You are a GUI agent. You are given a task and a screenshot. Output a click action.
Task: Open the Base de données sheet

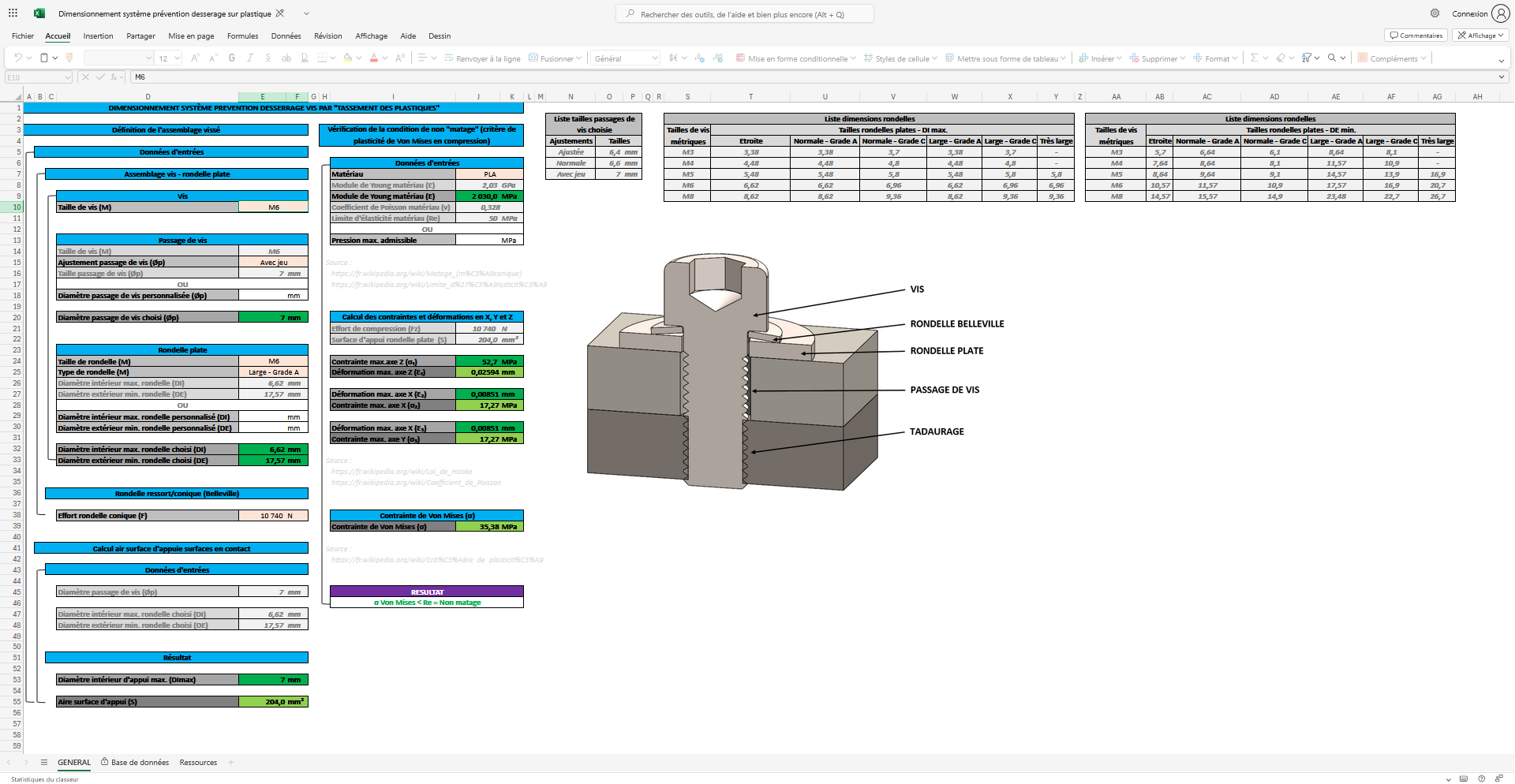pyautogui.click(x=135, y=762)
